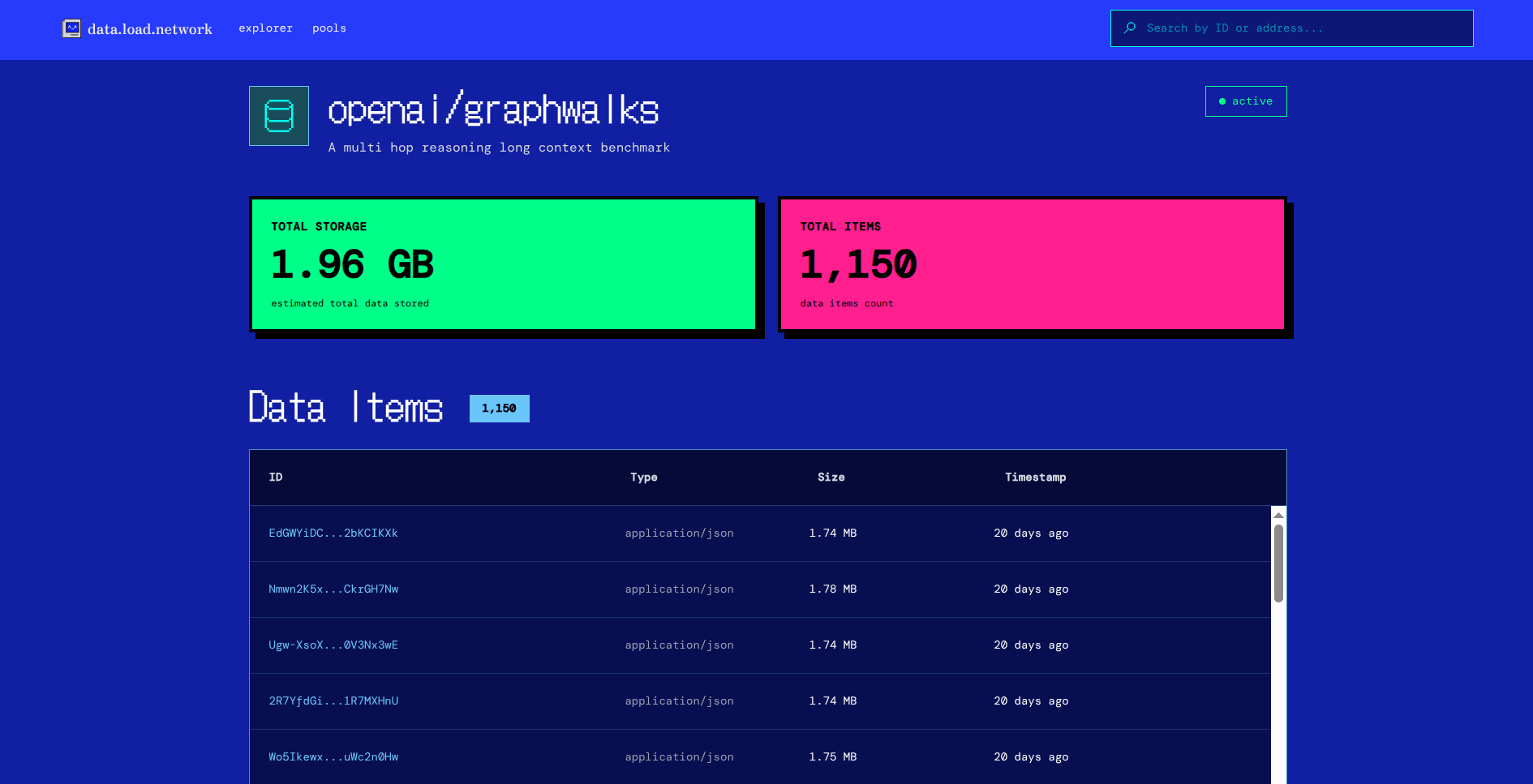Open data item EdGWYiDC...2bKCIKXk
Screen dimensions: 1533x784
333,533
